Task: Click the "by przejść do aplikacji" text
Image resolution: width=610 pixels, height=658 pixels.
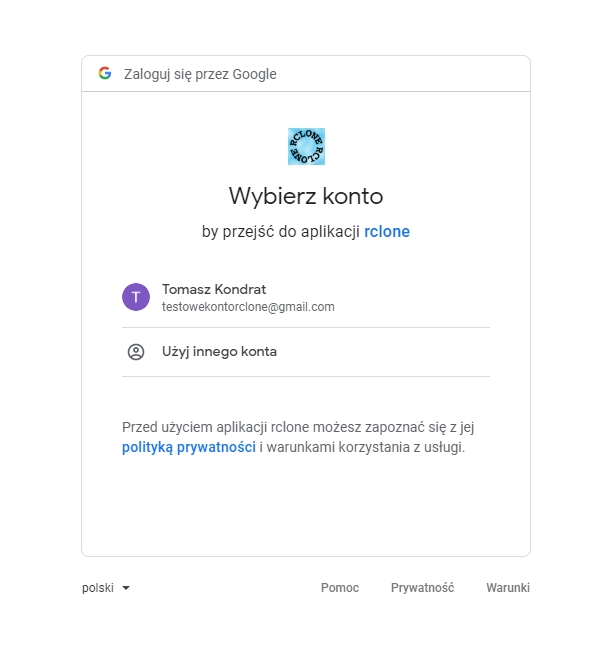Action: coord(281,231)
